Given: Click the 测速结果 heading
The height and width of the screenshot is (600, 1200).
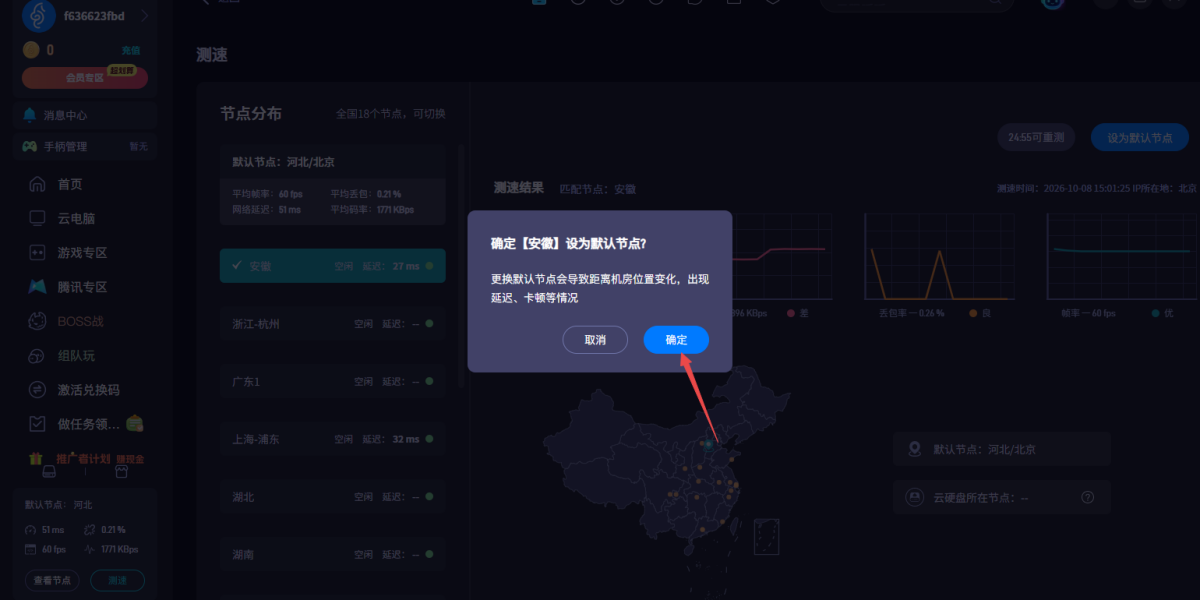Looking at the screenshot, I should pos(519,187).
